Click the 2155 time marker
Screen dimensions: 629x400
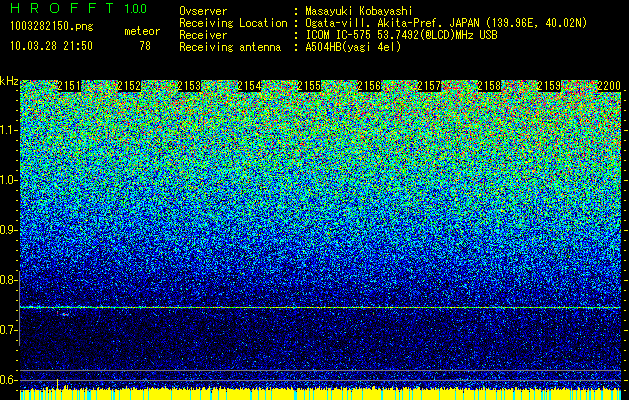pos(309,86)
